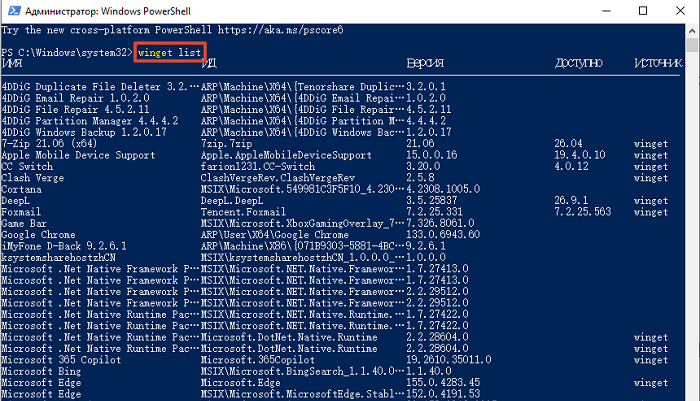Click the Microsoft Bing entry name
The width and height of the screenshot is (700, 401).
tap(42, 371)
